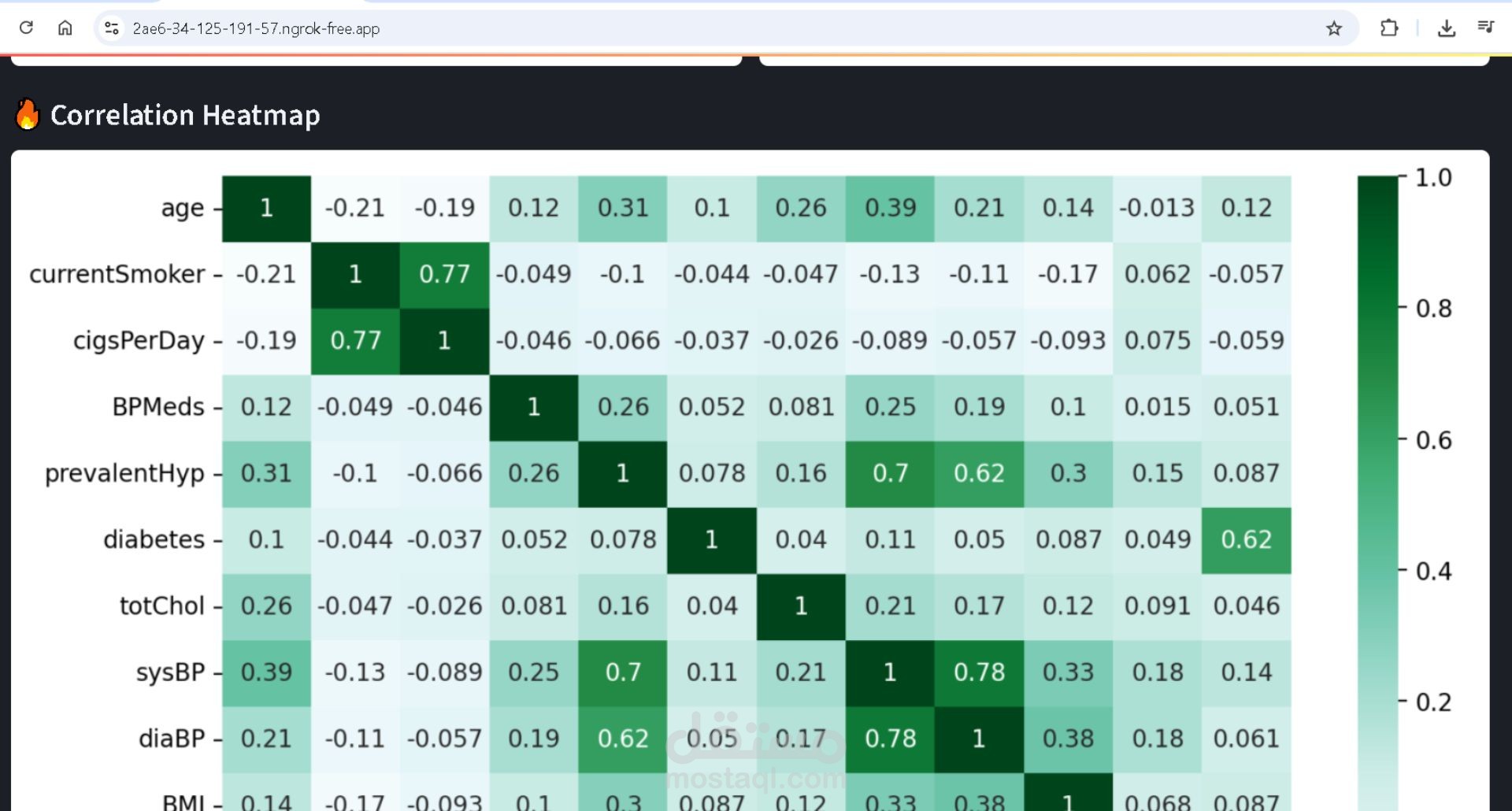
Task: Click the Correlation Heatmap heading
Action: click(185, 115)
